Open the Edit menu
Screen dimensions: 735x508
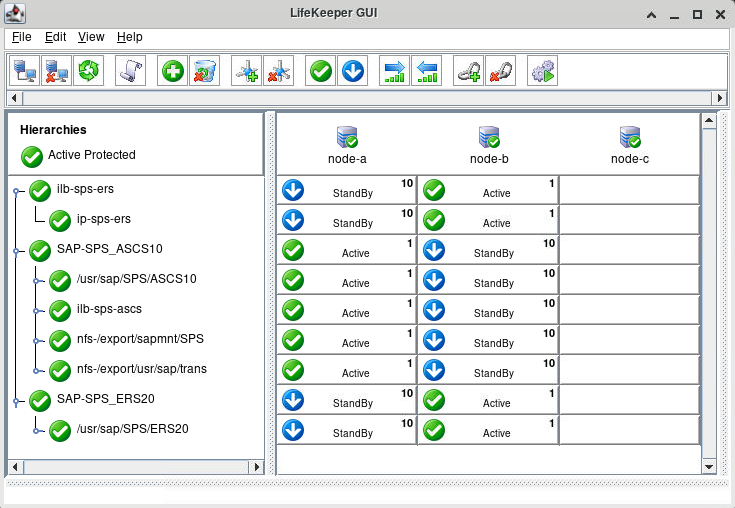55,37
